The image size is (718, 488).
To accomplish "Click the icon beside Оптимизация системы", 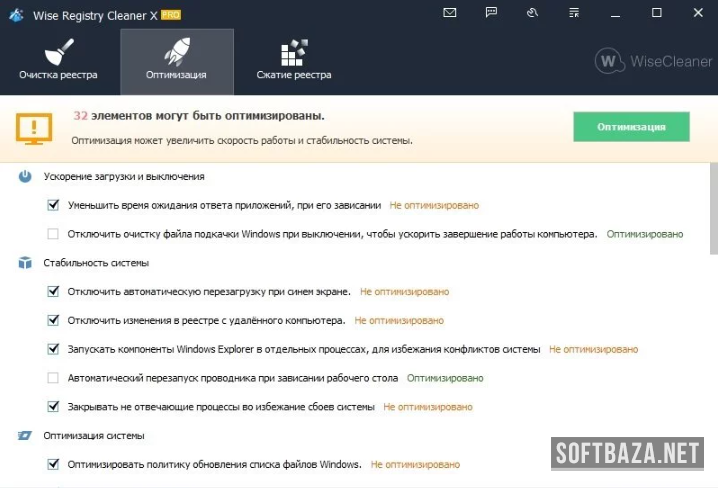I will 25,436.
